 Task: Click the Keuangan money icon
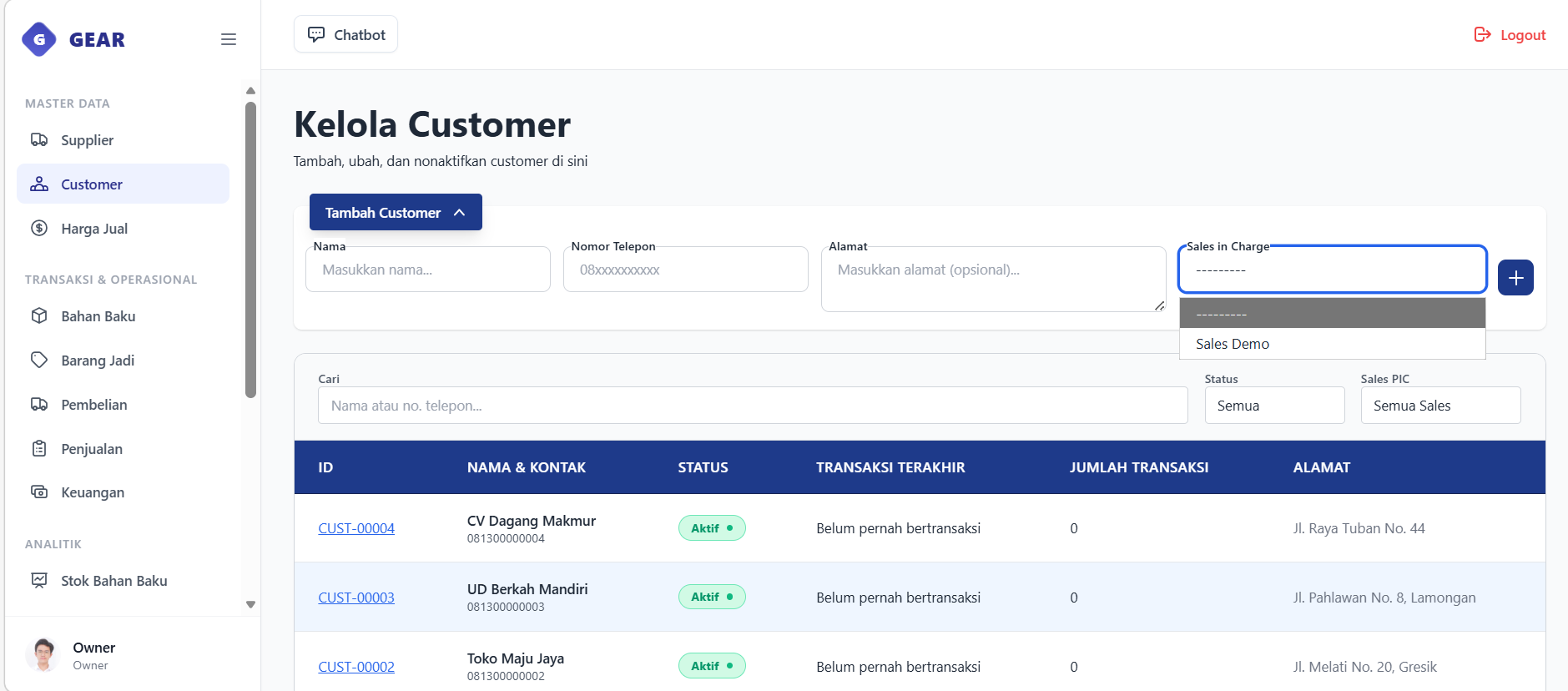pyautogui.click(x=39, y=492)
